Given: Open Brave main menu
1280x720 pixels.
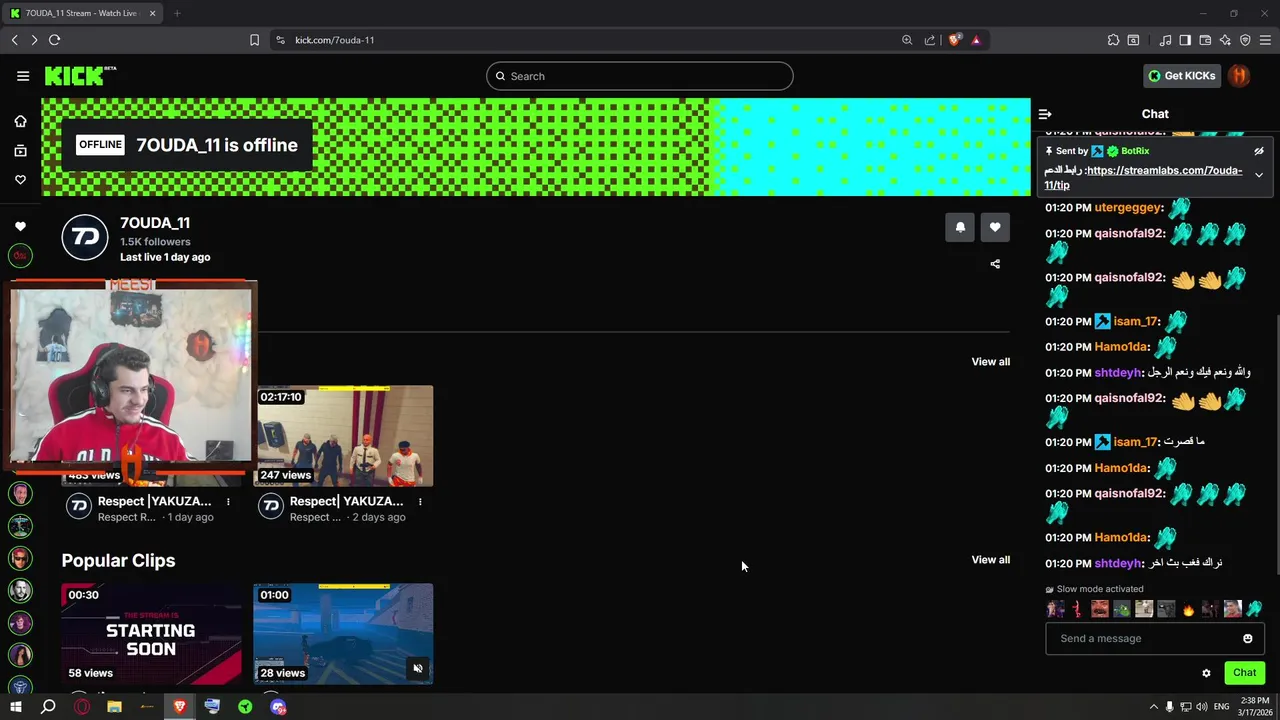Looking at the screenshot, I should (1265, 40).
